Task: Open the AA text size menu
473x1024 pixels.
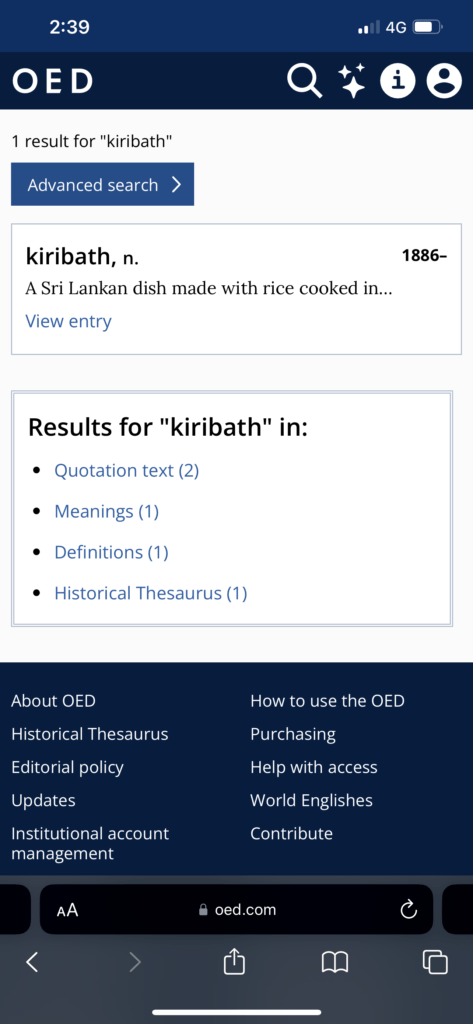Action: pyautogui.click(x=67, y=910)
